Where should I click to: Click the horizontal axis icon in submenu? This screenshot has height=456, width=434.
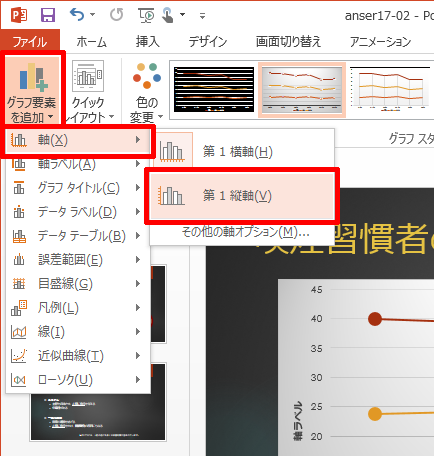[x=172, y=152]
